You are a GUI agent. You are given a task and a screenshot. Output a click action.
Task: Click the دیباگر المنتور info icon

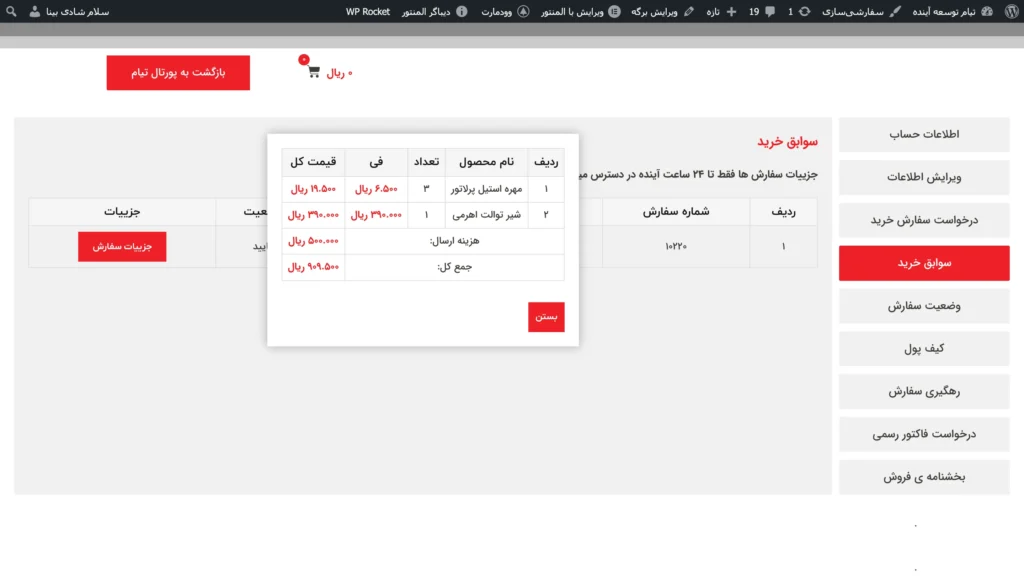(x=462, y=11)
